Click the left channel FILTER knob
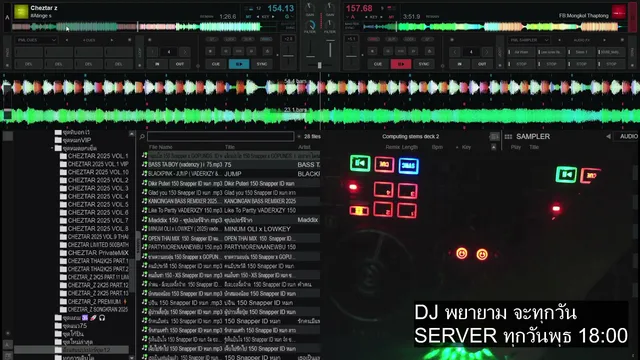Screen dimensions: 640x360 pyautogui.click(x=310, y=25)
